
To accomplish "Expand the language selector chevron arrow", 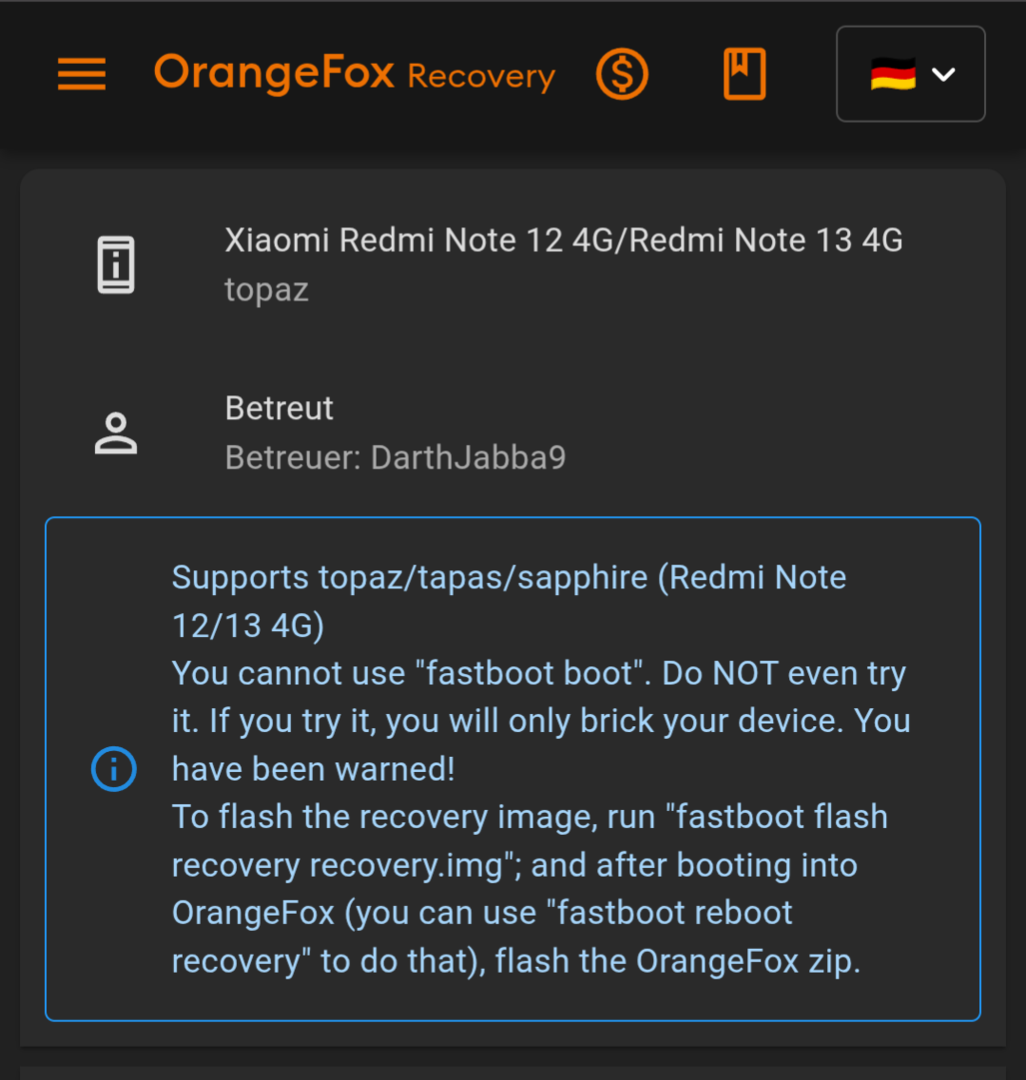I will pyautogui.click(x=944, y=74).
